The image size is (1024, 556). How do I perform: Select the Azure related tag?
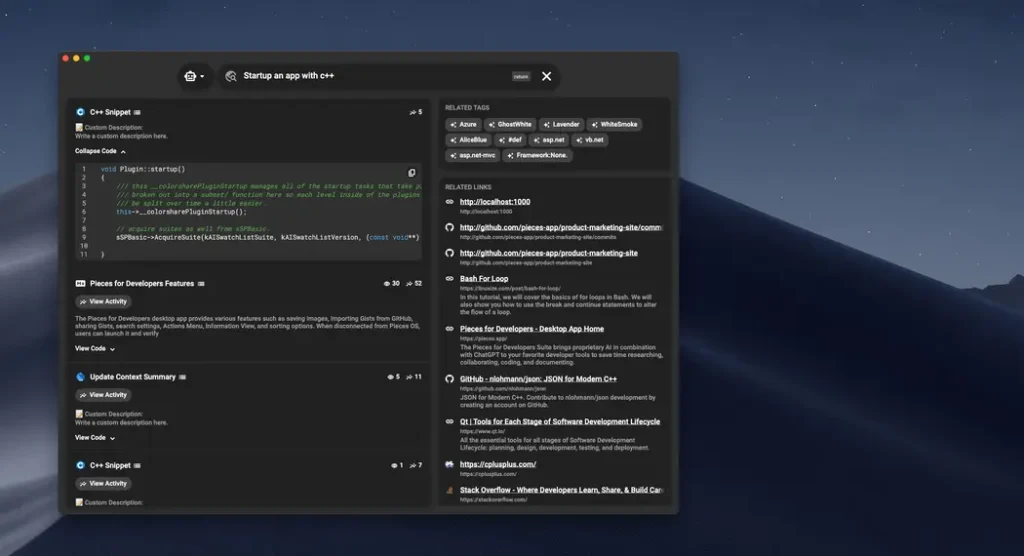pyautogui.click(x=464, y=125)
